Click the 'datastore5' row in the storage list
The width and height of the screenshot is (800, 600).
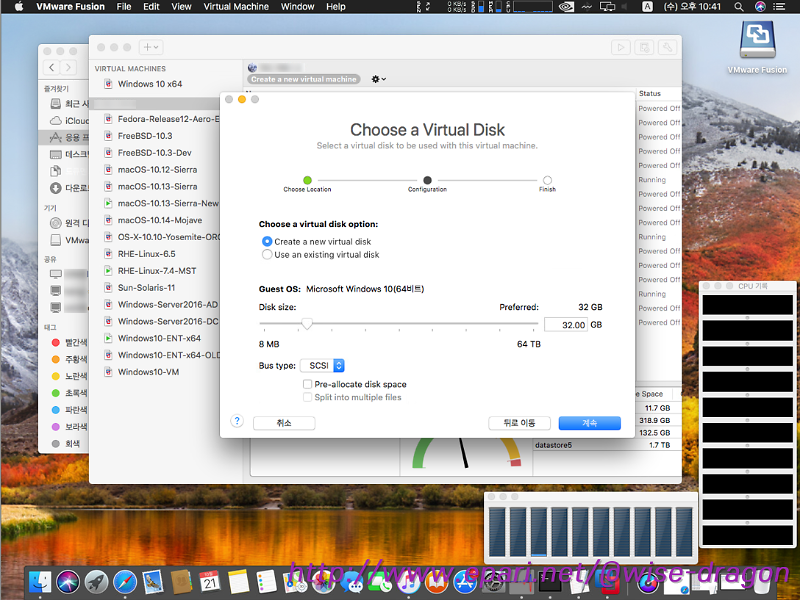click(607, 445)
